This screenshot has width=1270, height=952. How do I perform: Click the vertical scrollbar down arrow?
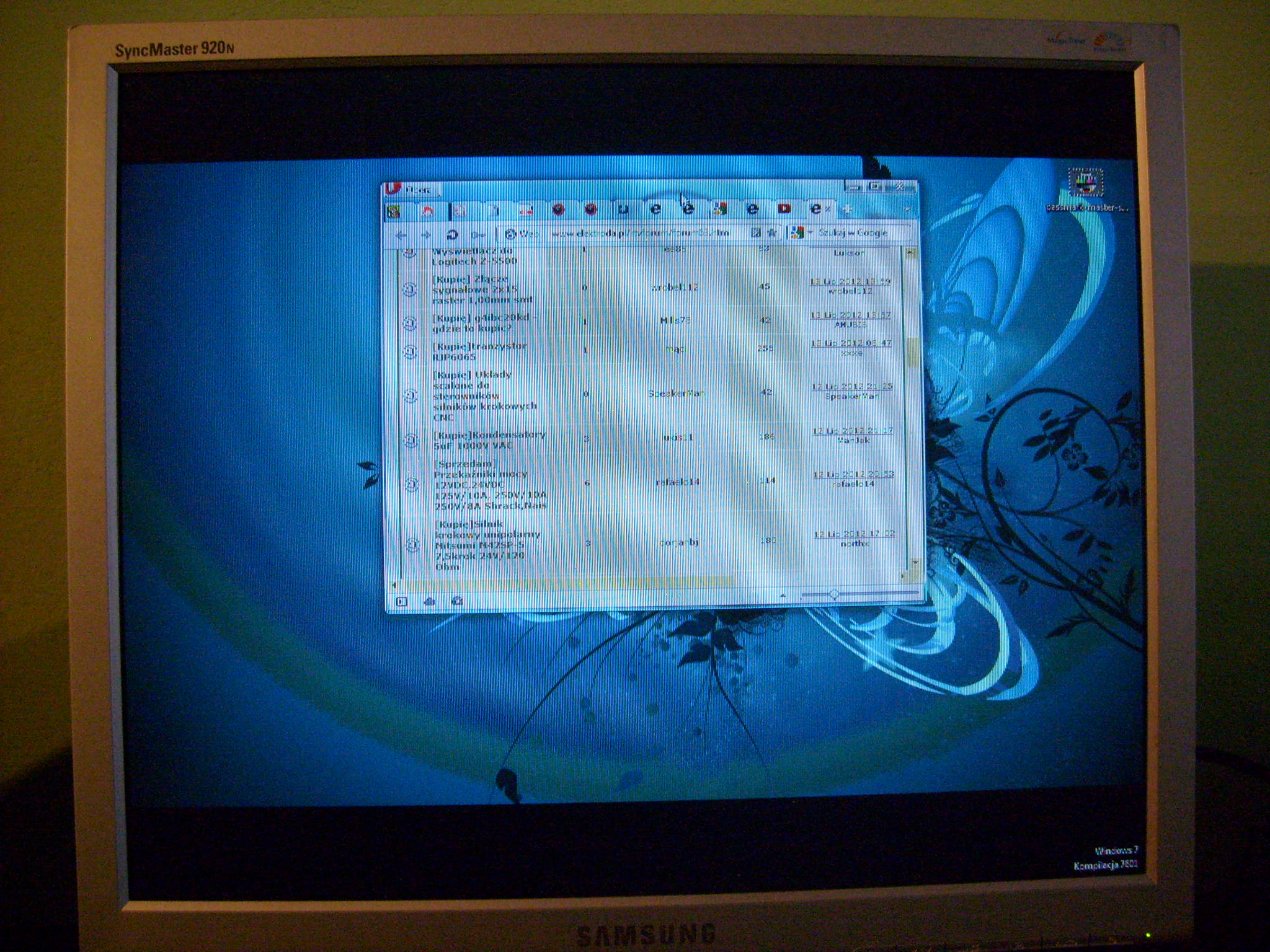(915, 563)
